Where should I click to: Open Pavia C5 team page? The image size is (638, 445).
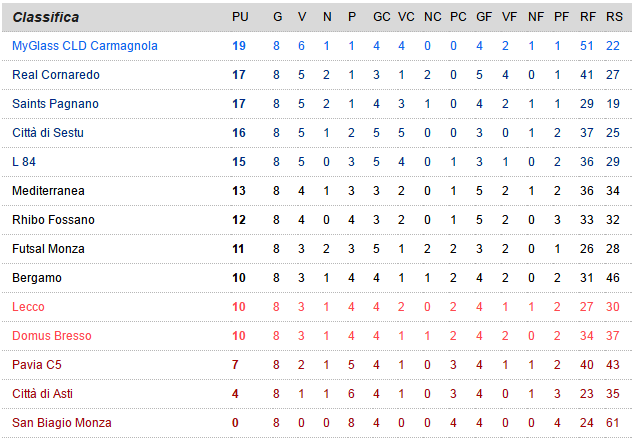[36, 365]
